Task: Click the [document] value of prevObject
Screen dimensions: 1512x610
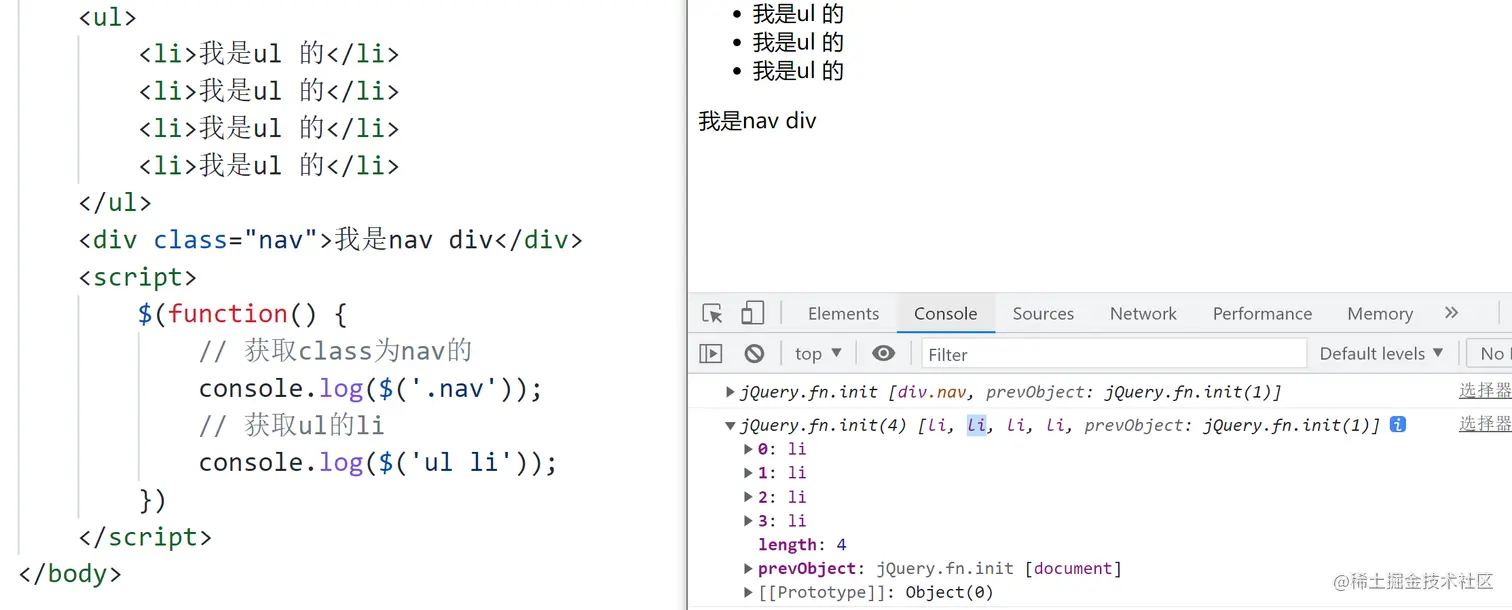Action: tap(1073, 568)
